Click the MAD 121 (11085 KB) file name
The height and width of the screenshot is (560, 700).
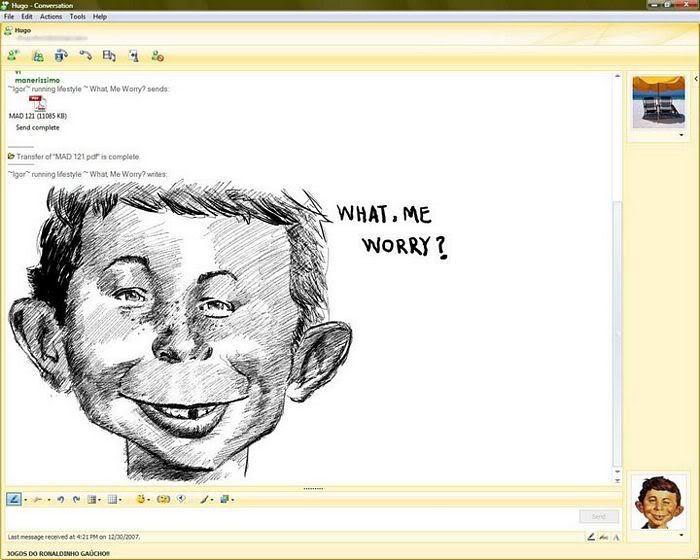[38, 116]
